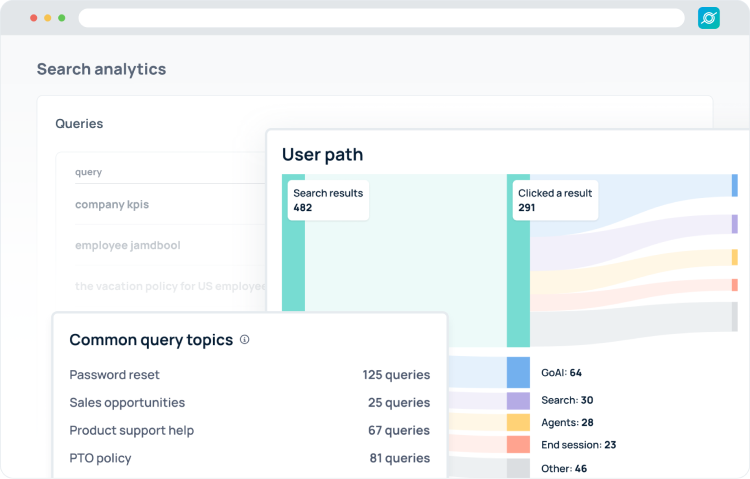Click the "67 queries" count
Screen dimensions: 750x479
click(x=399, y=430)
